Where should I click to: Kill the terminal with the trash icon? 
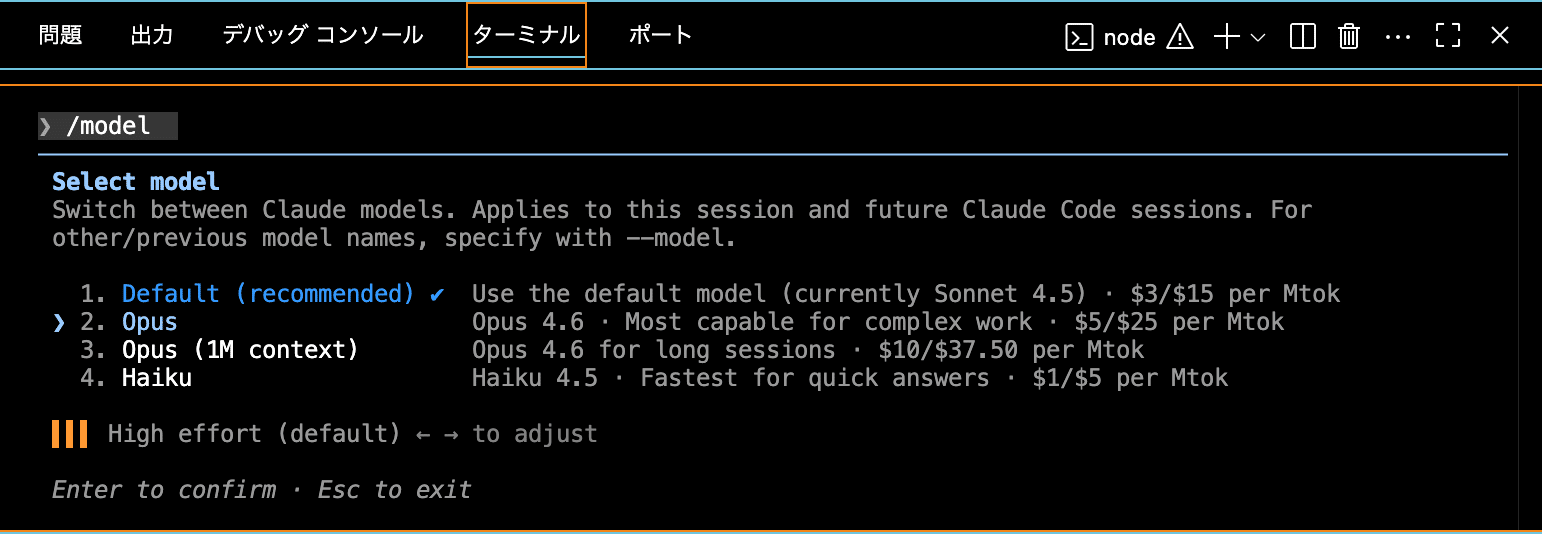pos(1349,37)
